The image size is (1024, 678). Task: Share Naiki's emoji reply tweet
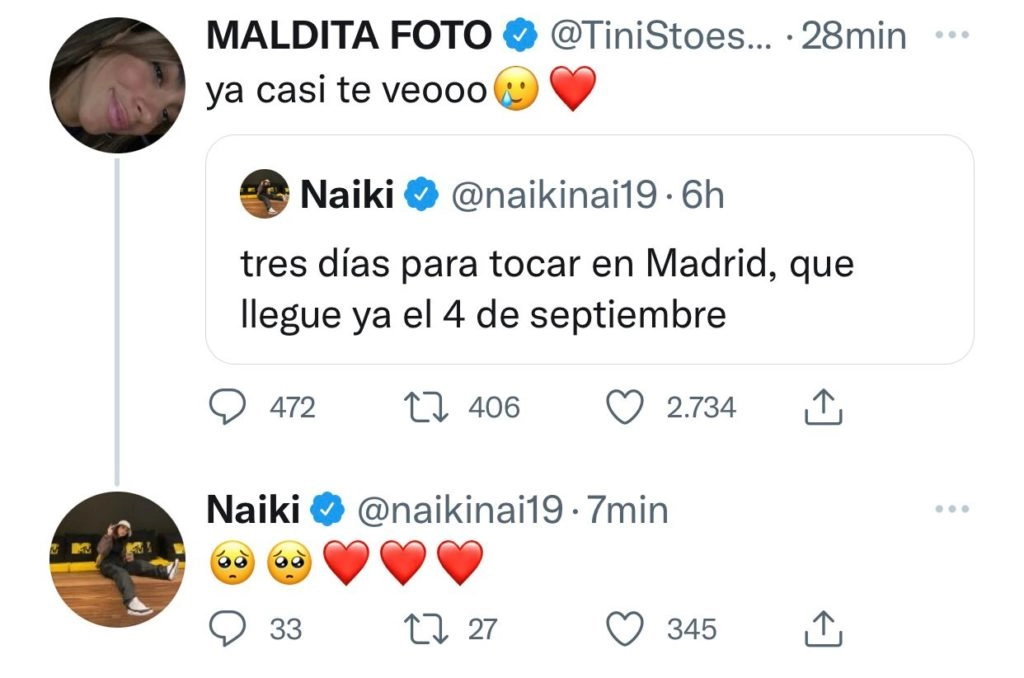coord(823,629)
